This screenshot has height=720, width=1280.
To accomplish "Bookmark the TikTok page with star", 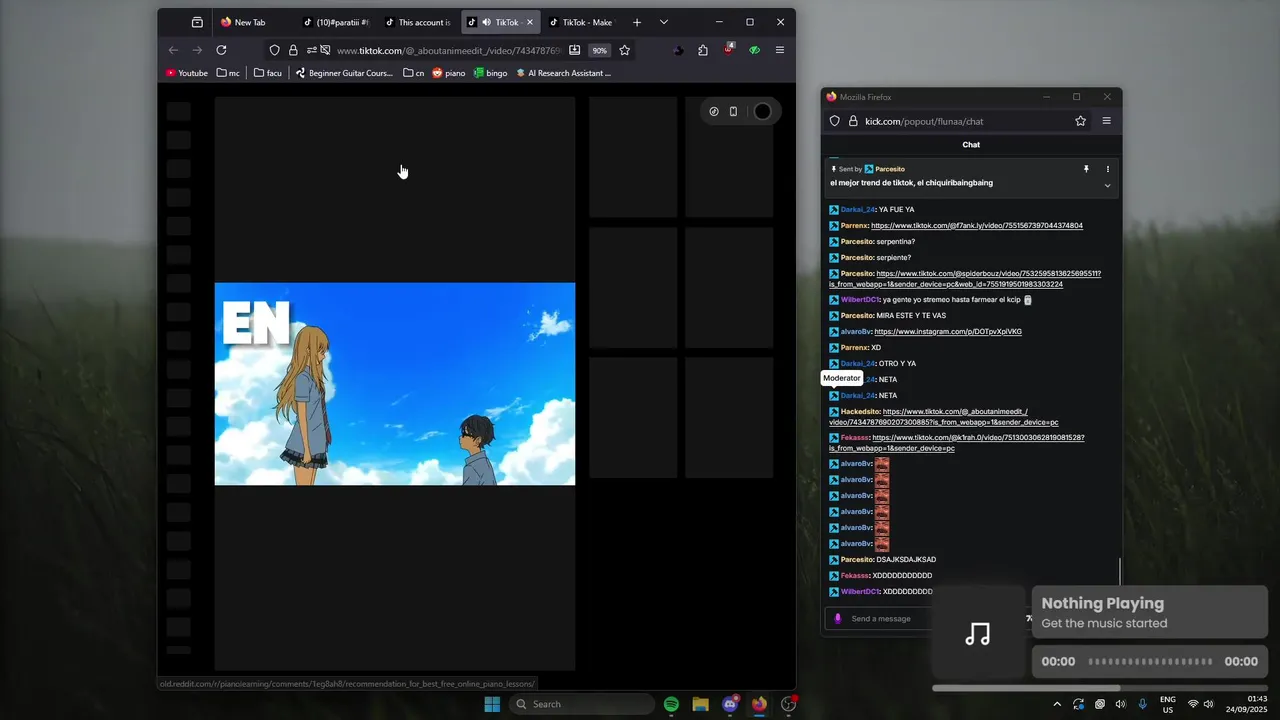I will pyautogui.click(x=625, y=50).
